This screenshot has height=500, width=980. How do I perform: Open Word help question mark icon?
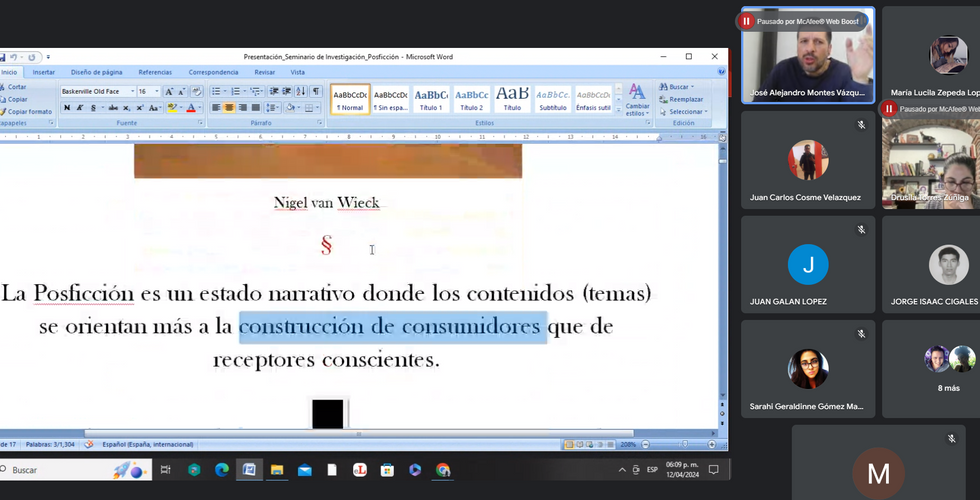[721, 72]
